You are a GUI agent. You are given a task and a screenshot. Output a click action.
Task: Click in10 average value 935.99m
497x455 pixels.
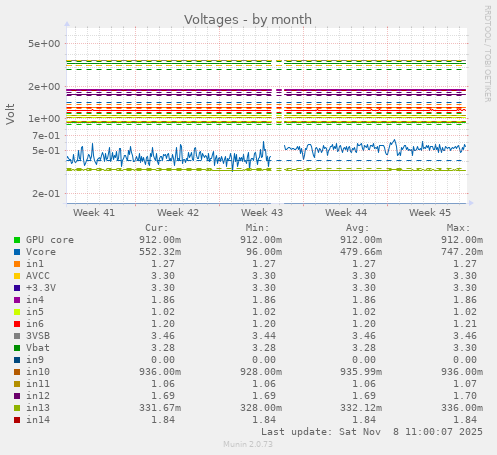pyautogui.click(x=361, y=372)
